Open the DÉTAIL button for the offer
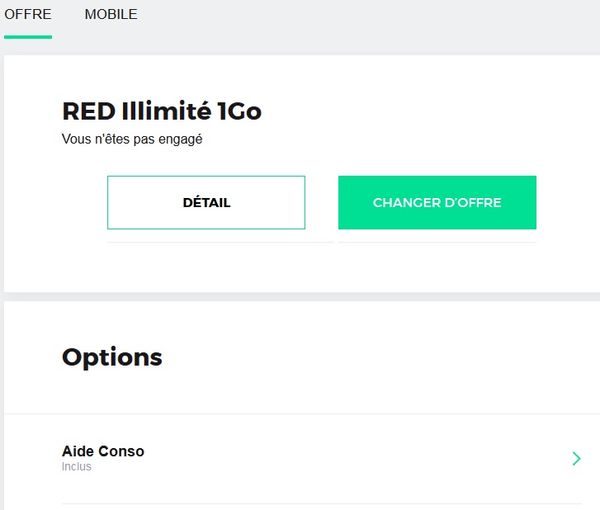 click(206, 203)
